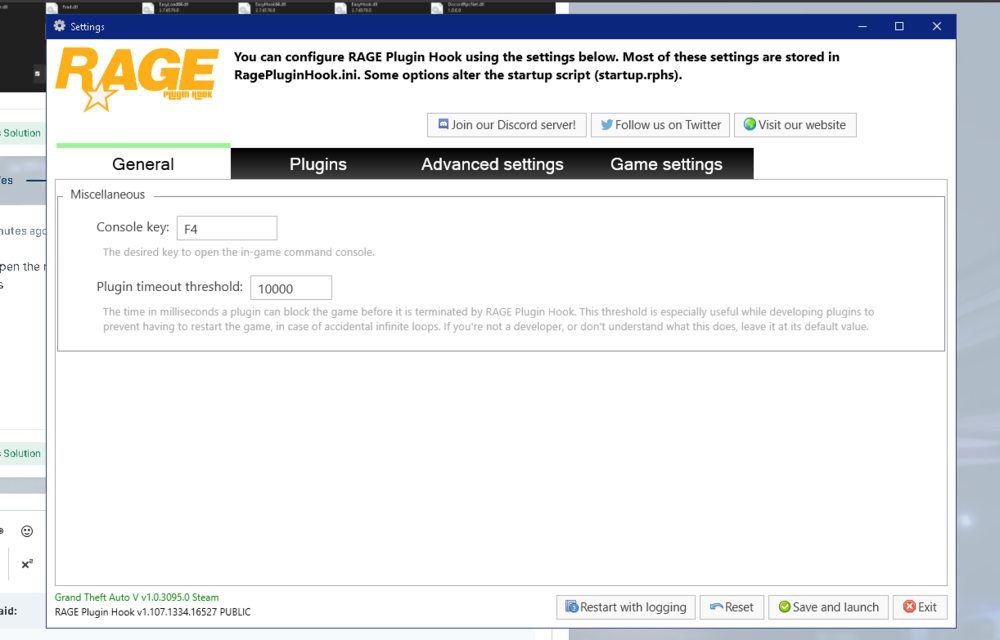The image size is (1000, 640).
Task: Click the smiley emoji icon in the left sidebar
Action: [x=27, y=531]
